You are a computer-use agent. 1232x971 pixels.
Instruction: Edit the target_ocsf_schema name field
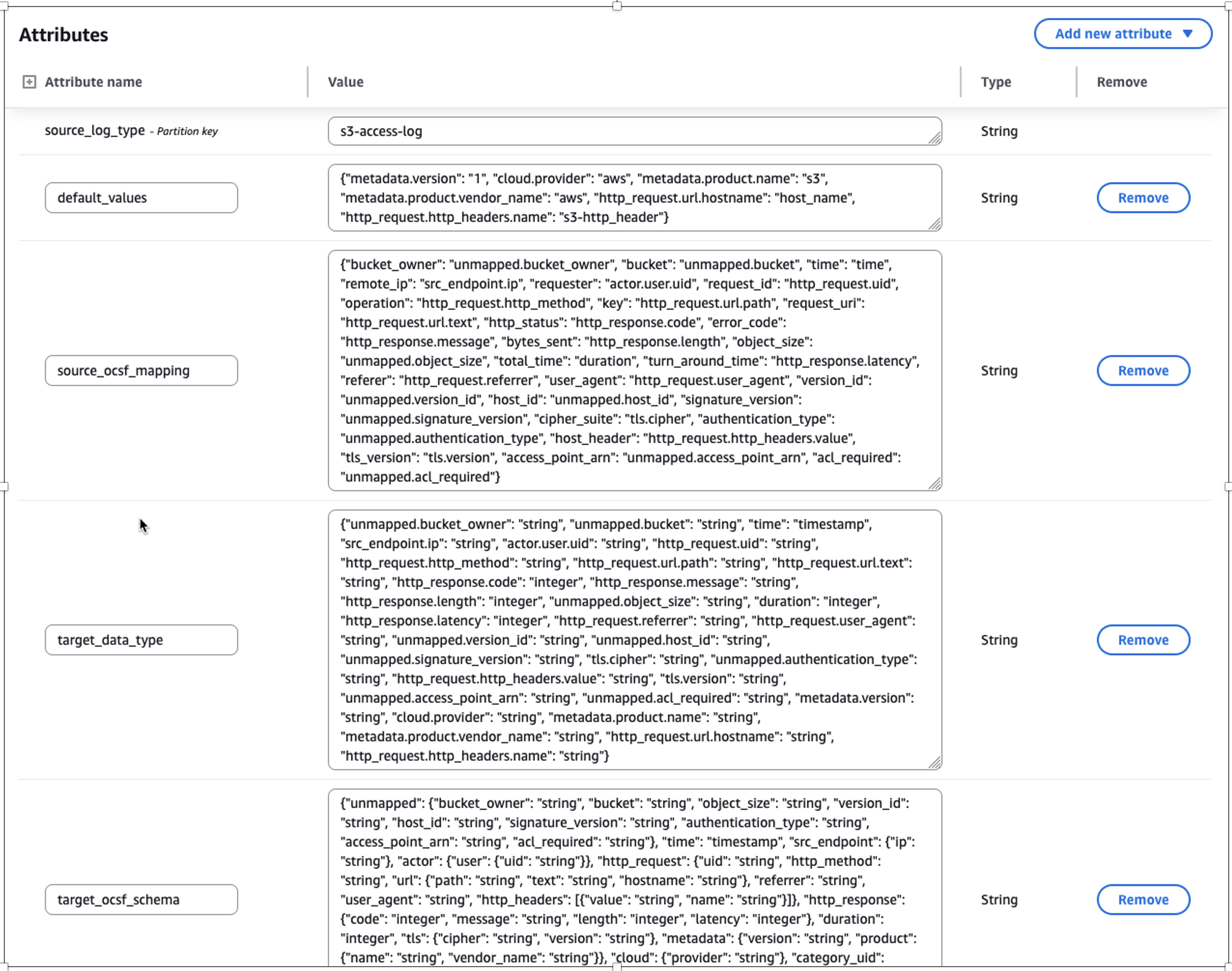click(141, 900)
